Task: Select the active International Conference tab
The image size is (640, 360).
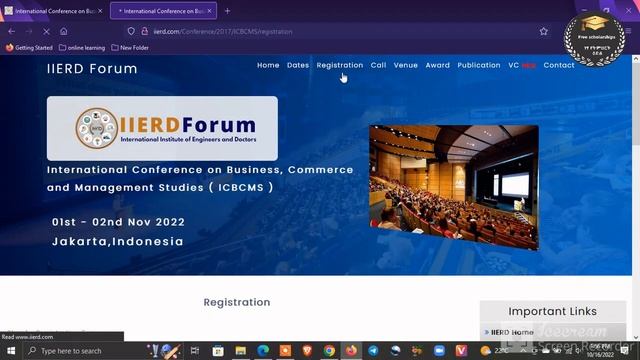Action: point(162,11)
